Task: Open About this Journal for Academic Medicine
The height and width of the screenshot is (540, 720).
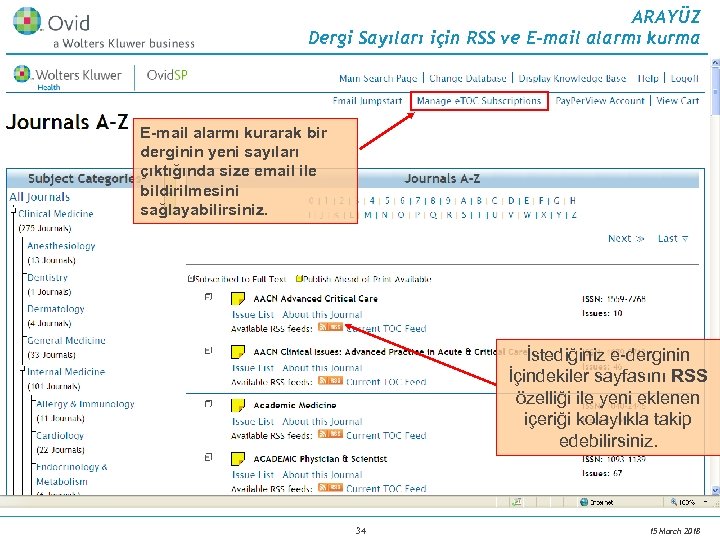Action: (322, 421)
